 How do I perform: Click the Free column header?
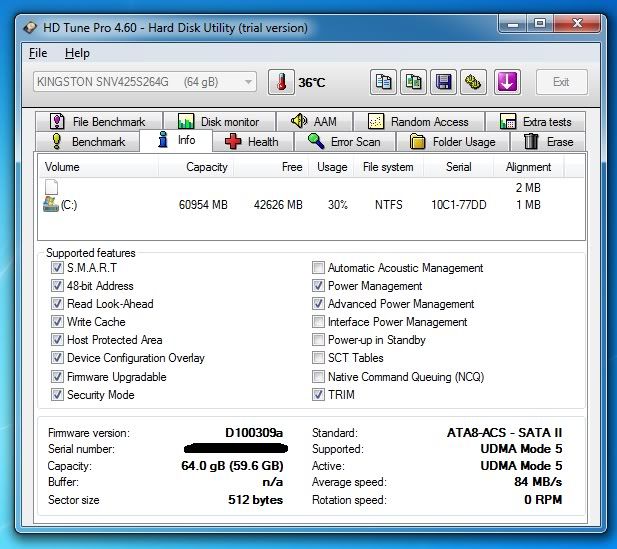click(271, 167)
